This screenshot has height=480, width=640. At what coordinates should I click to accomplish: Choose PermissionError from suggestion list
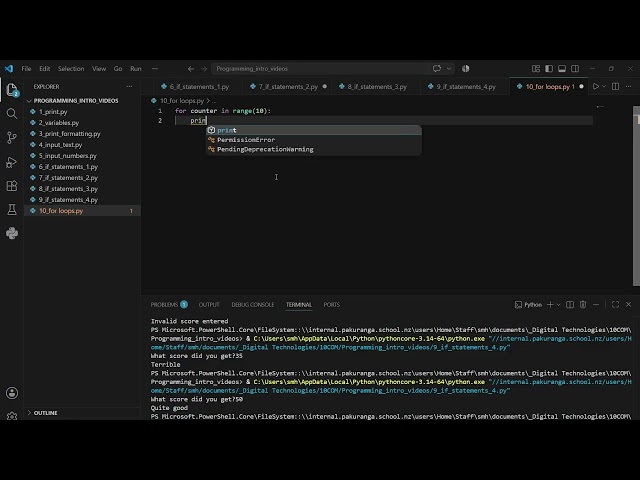click(x=313, y=140)
